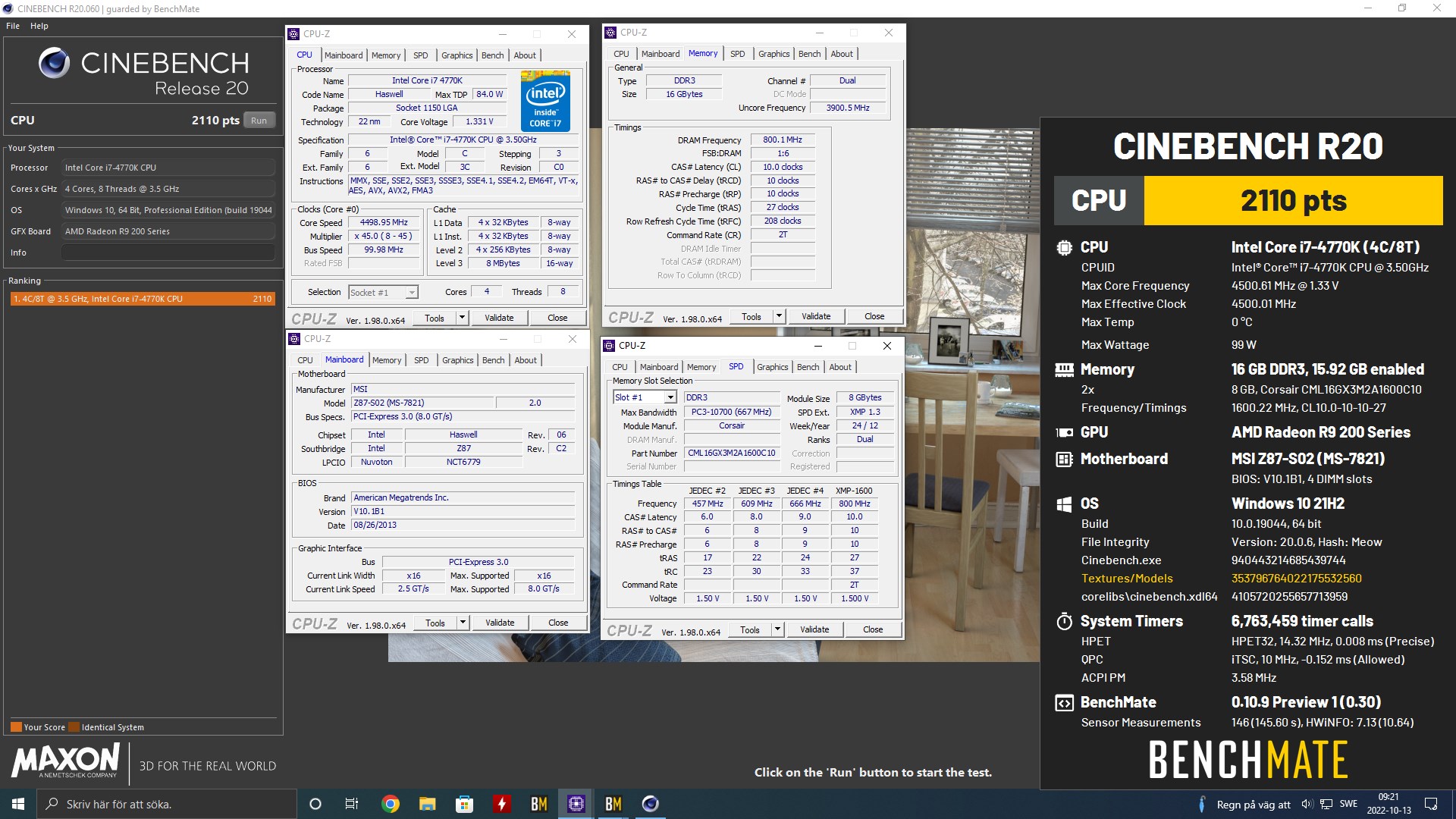
Task: Click the Intel Core i7 logo badge
Action: pyautogui.click(x=545, y=101)
